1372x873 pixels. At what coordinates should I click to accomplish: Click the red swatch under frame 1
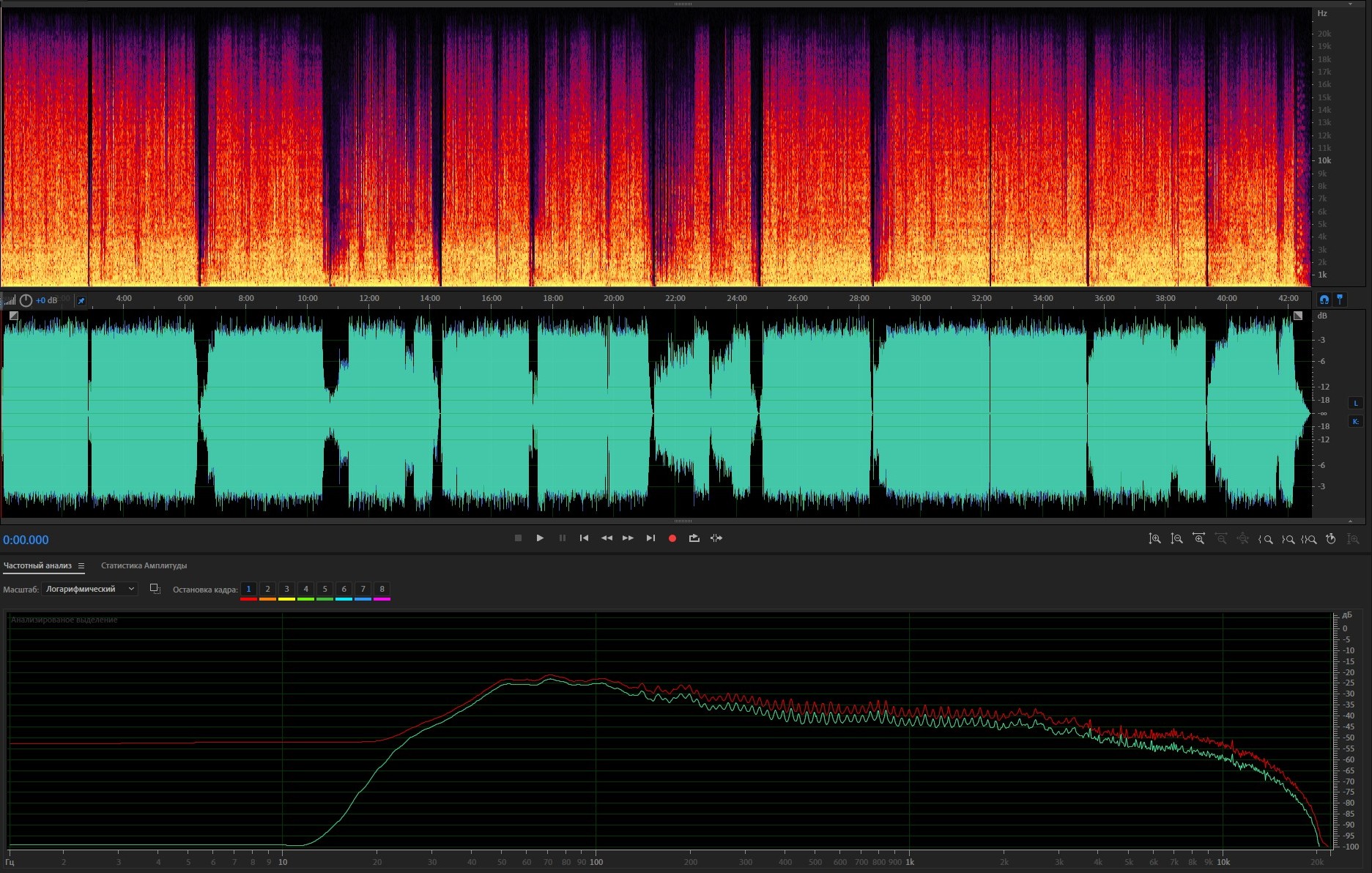point(248,599)
